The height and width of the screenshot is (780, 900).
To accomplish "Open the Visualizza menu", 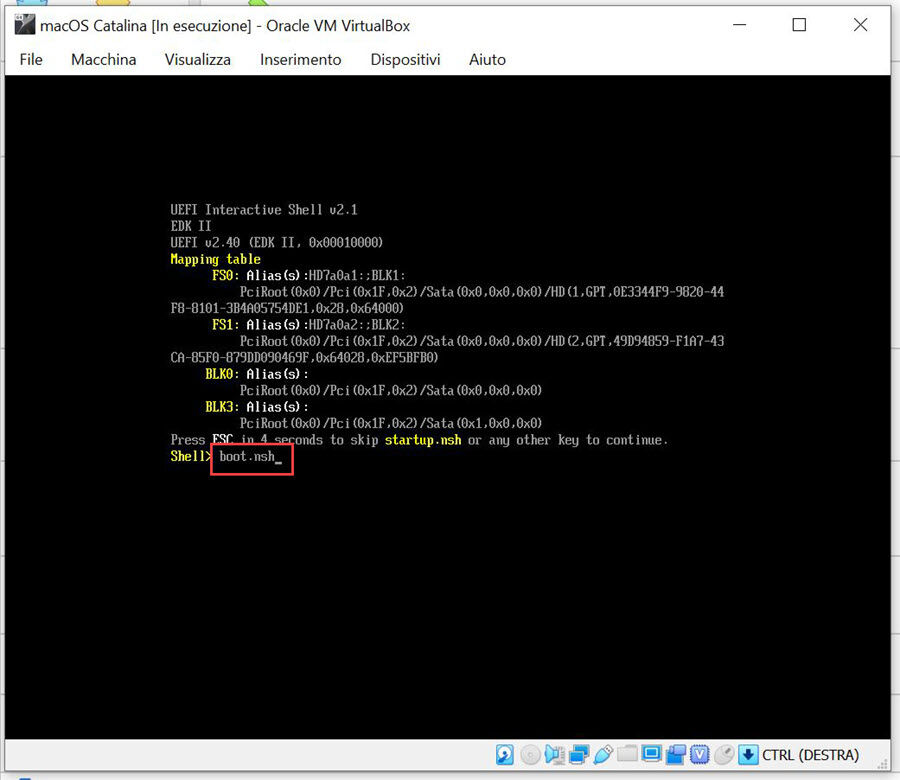I will pyautogui.click(x=197, y=60).
